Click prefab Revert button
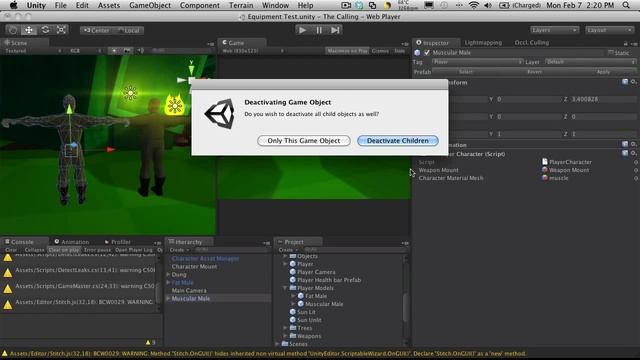The width and height of the screenshot is (640, 360). pos(534,72)
